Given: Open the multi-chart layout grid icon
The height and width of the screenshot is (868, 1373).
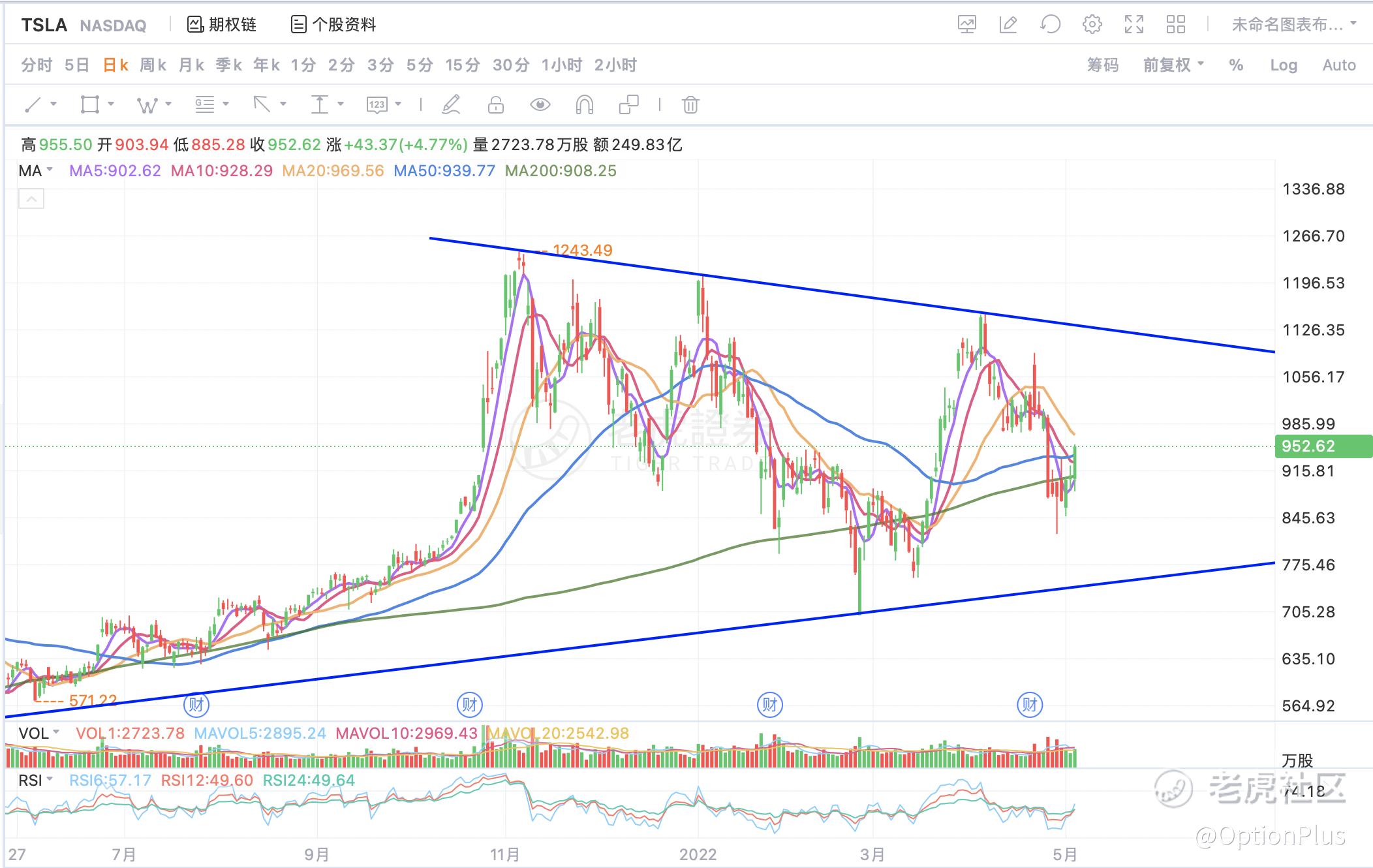Looking at the screenshot, I should (1176, 25).
